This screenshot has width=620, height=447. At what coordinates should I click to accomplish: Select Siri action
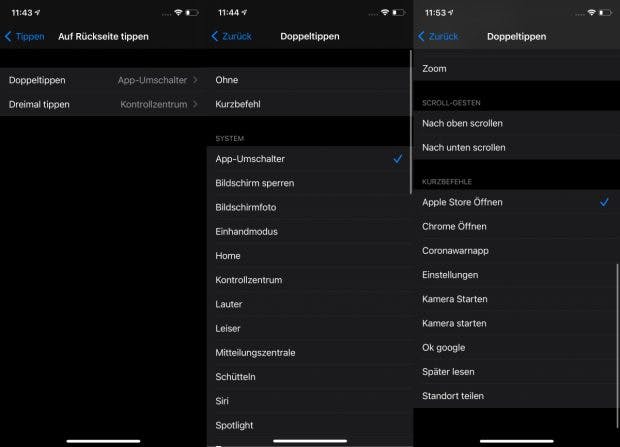pyautogui.click(x=310, y=401)
